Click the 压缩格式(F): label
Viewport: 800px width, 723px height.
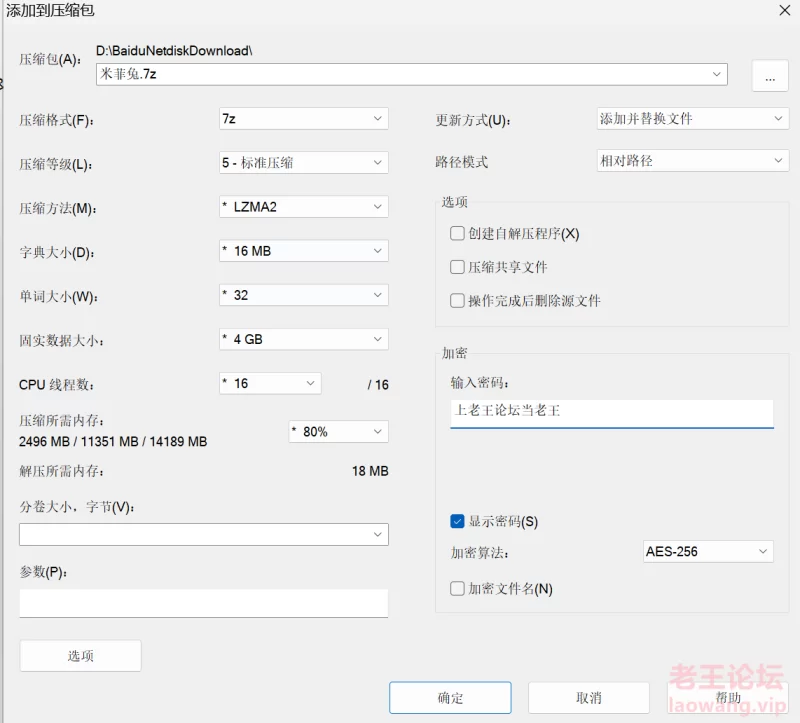pyautogui.click(x=57, y=120)
